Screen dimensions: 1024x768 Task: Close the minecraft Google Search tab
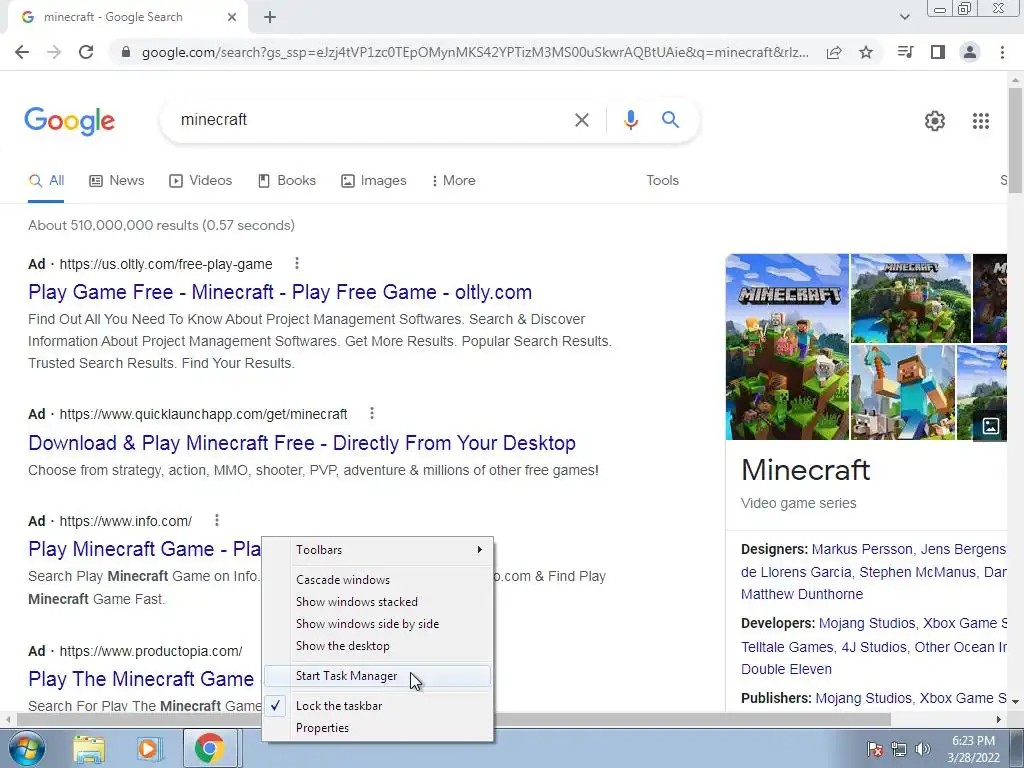click(232, 18)
